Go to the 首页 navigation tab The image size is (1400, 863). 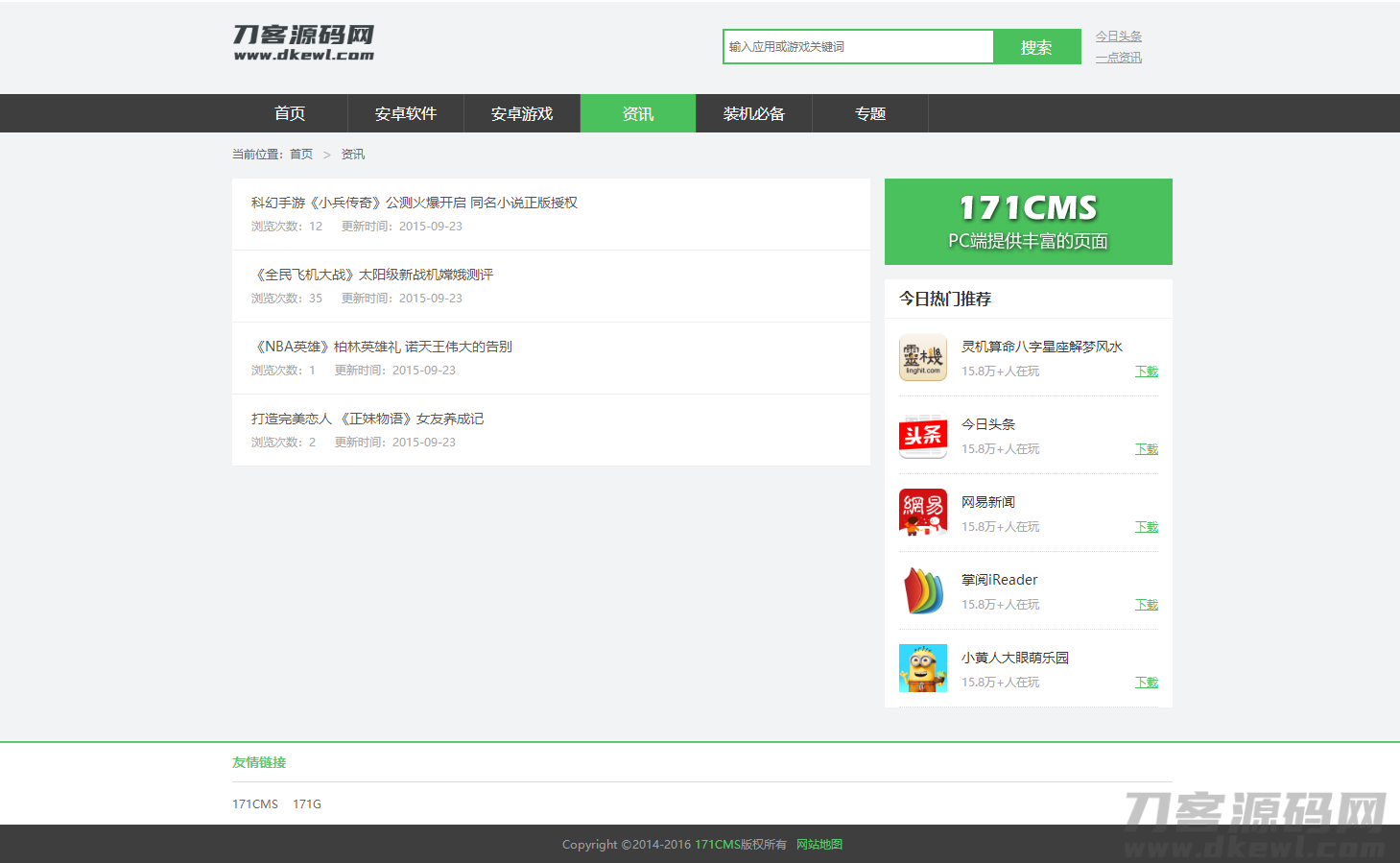[x=290, y=113]
